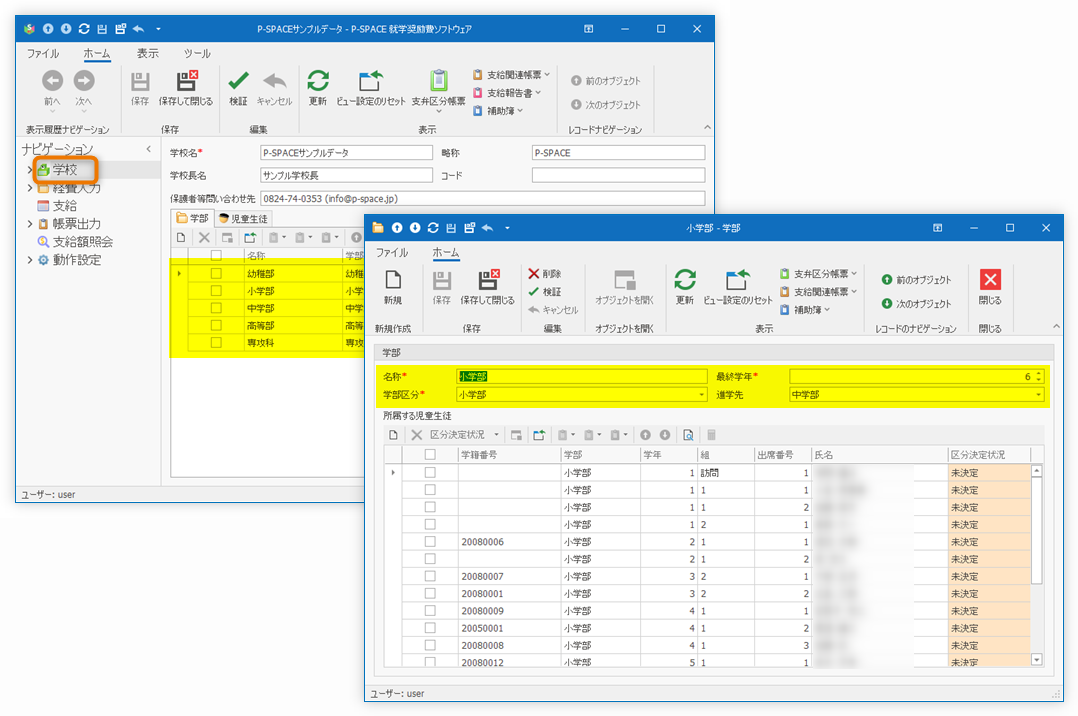Viewport: 1078px width, 716px height.
Task: Expand 帳票出力 in navigation tree
Action: coord(30,224)
